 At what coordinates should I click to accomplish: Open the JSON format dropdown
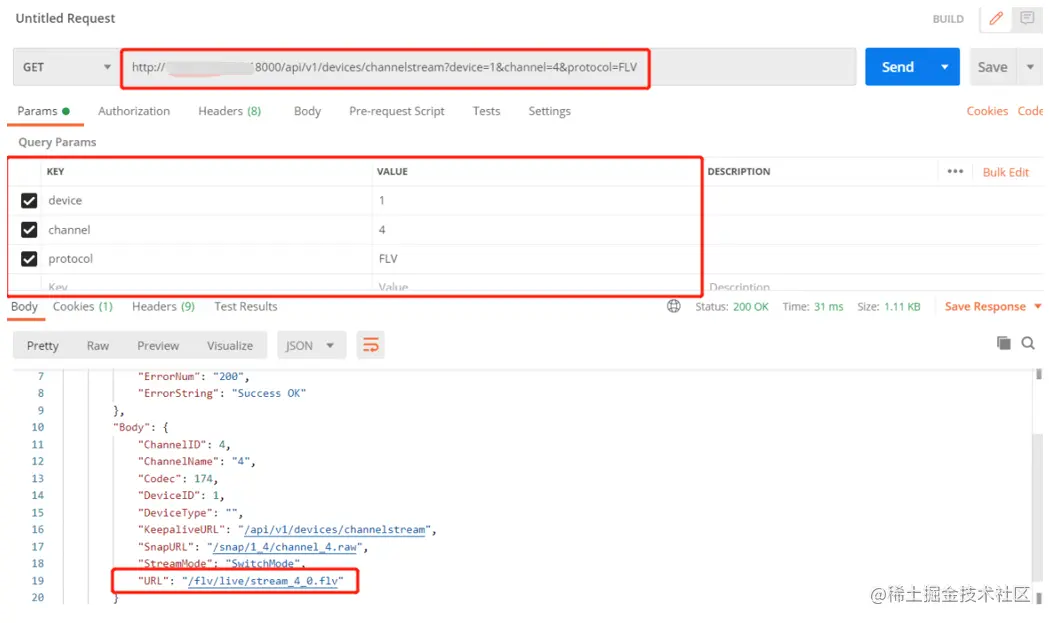310,345
